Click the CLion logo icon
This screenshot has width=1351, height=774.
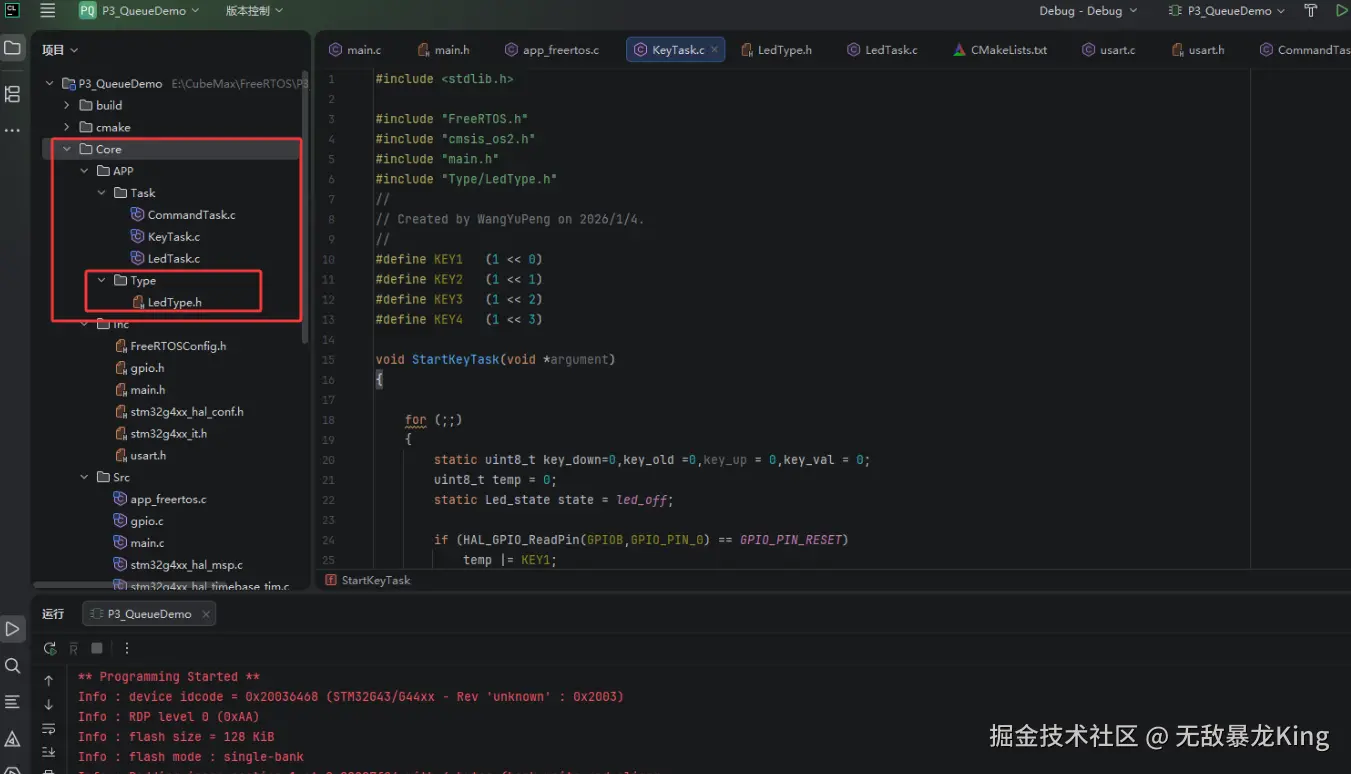point(12,11)
